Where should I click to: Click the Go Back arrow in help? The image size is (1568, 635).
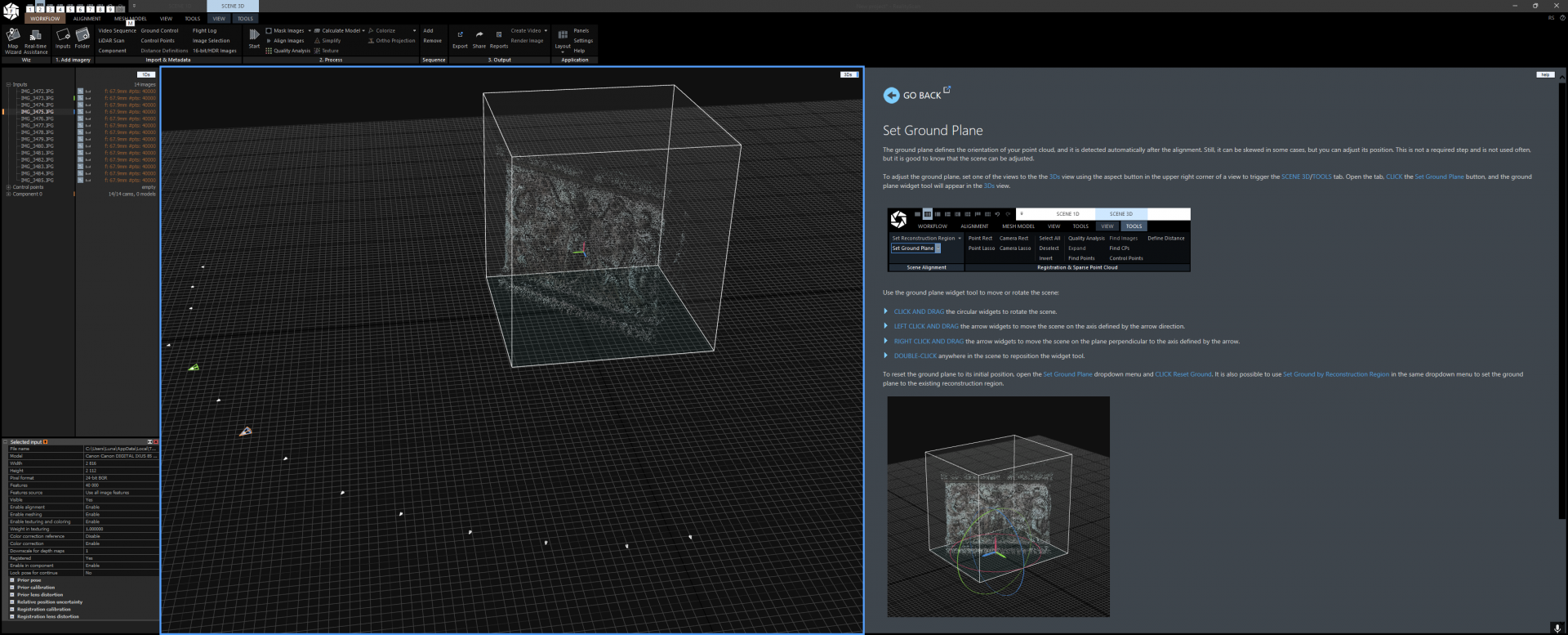(x=891, y=96)
